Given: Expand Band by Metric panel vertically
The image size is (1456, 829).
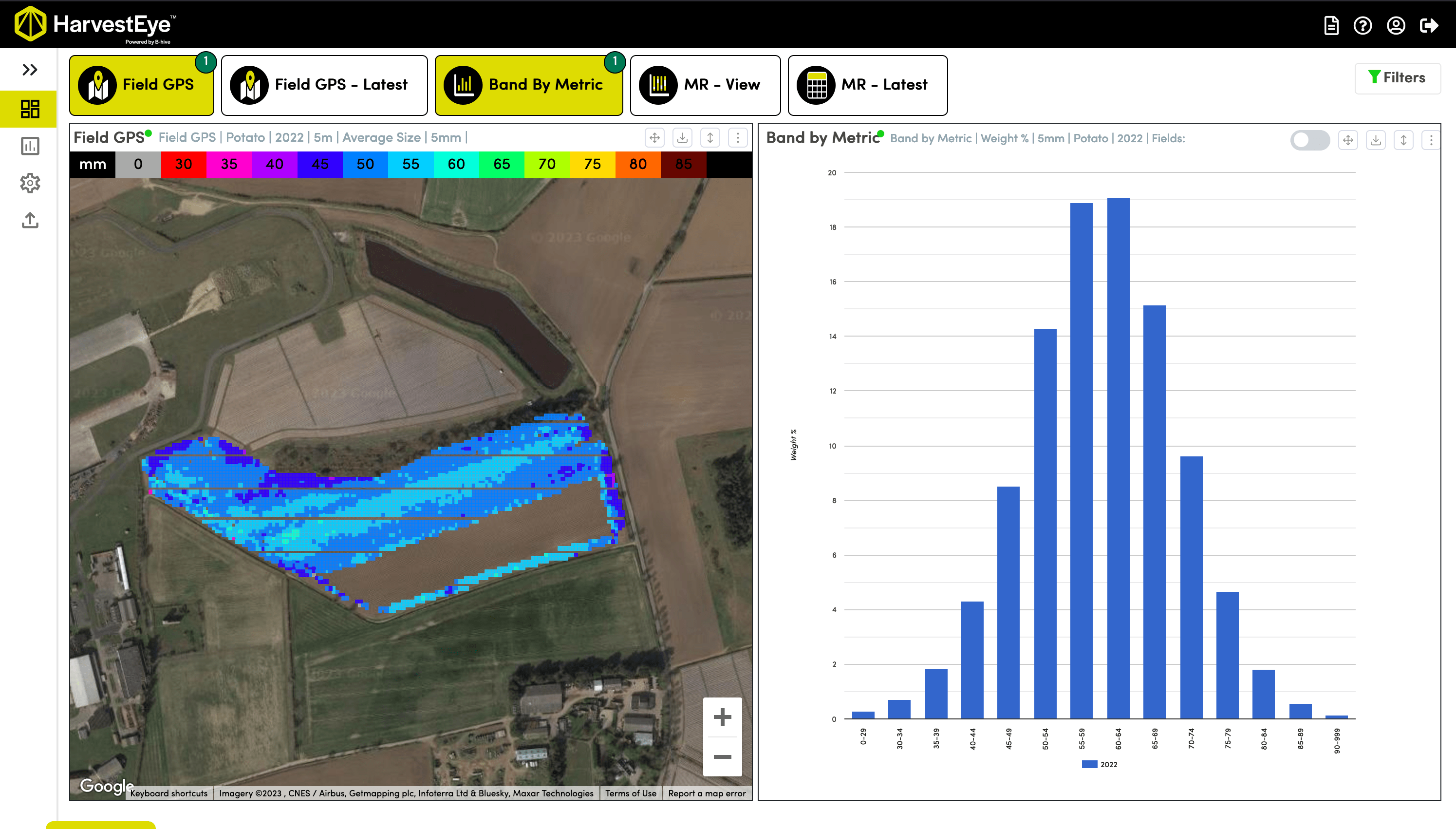Looking at the screenshot, I should coord(1403,139).
